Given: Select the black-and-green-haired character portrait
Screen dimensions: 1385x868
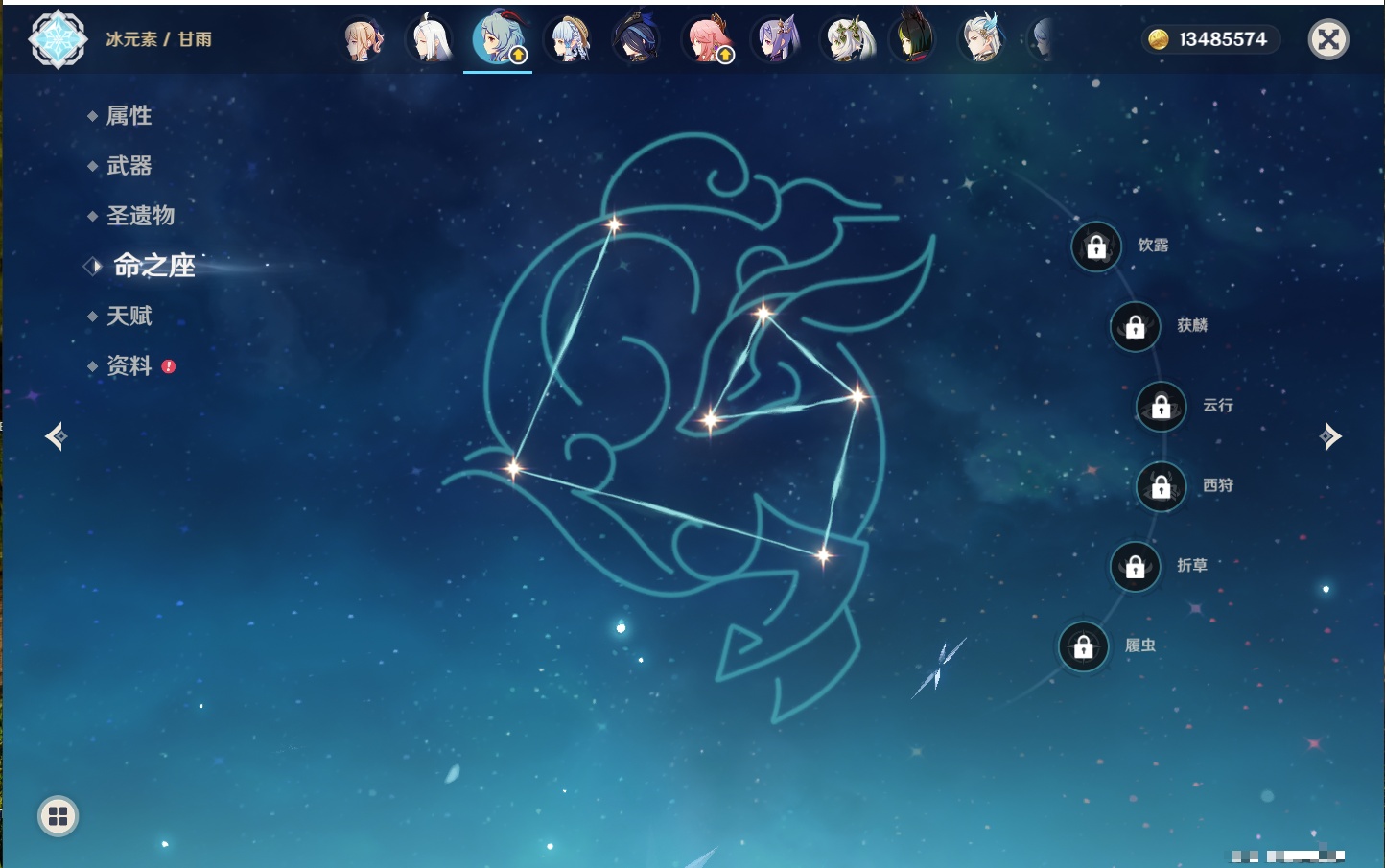Looking at the screenshot, I should [913, 39].
